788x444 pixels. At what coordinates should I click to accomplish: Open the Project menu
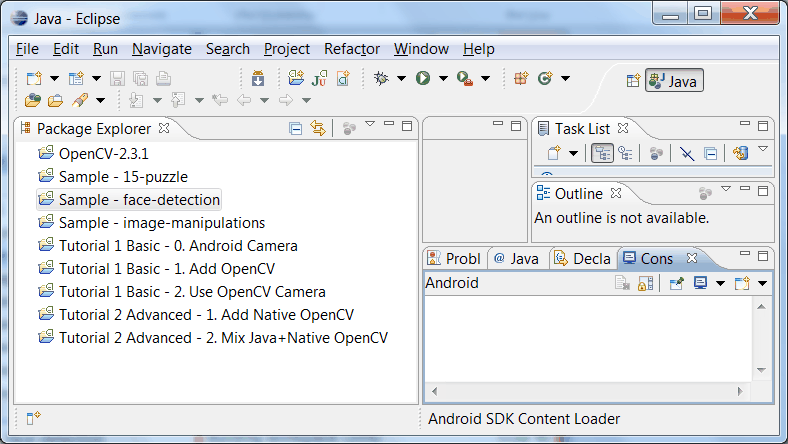point(287,49)
